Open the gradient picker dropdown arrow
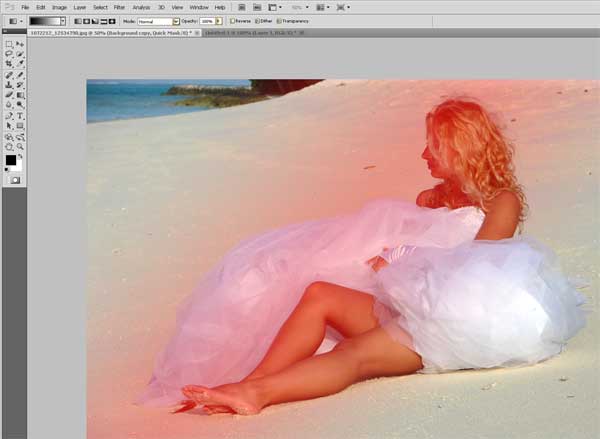The image size is (600, 439). pos(63,21)
